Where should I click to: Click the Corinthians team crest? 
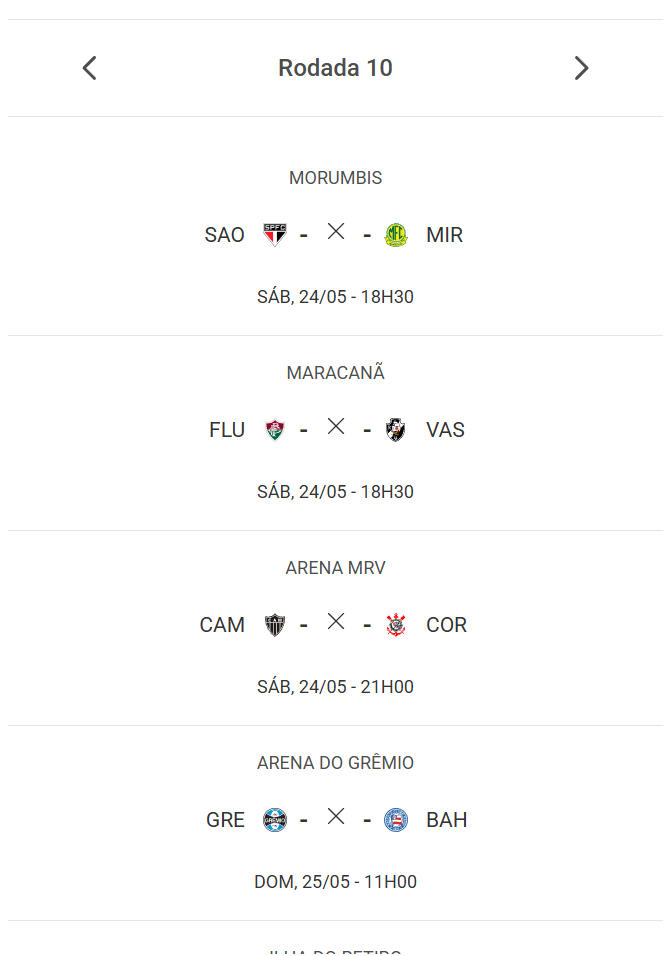tap(396, 625)
